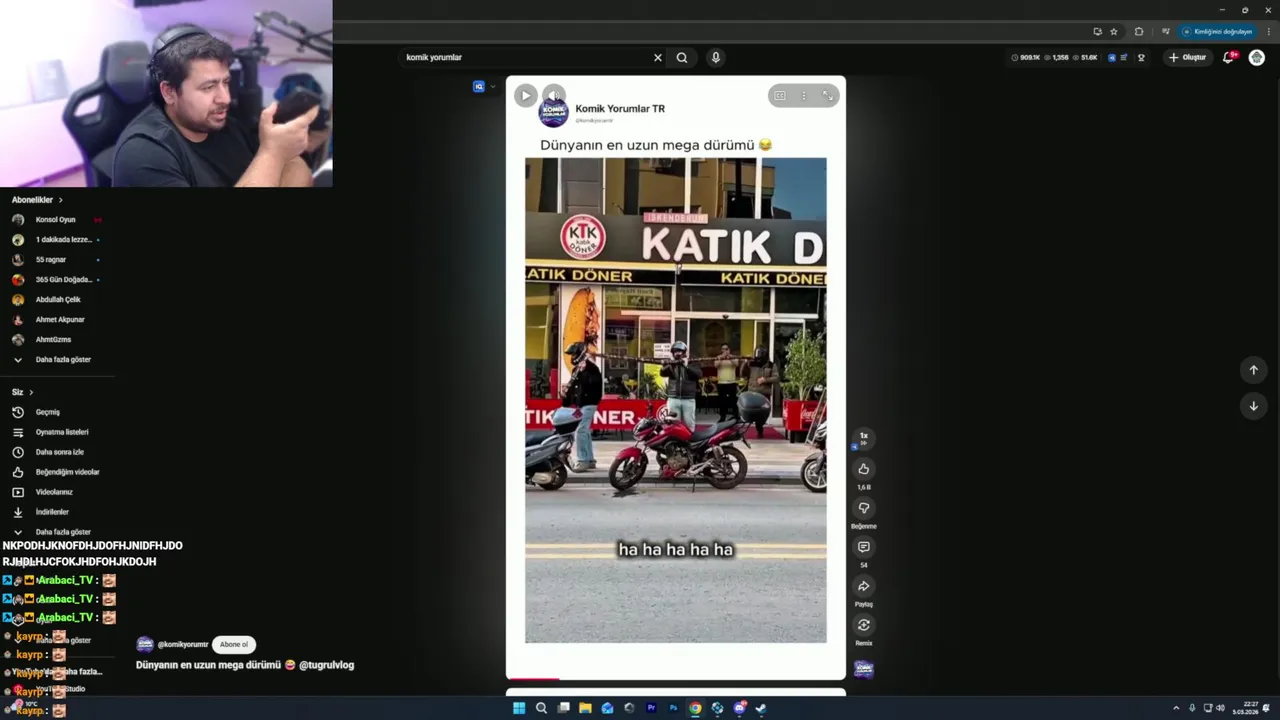
Task: Clear the 'komik yorumlar' search text
Action: (657, 58)
